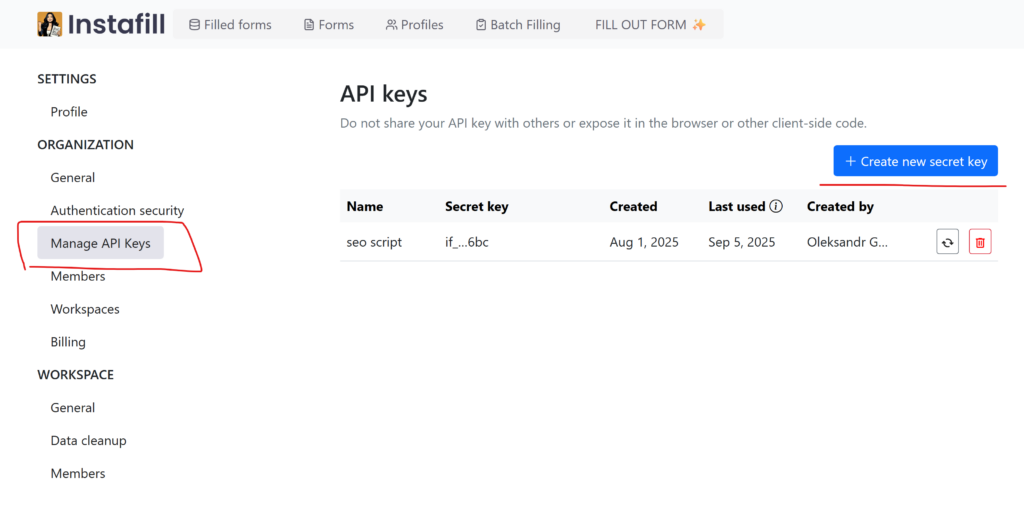The height and width of the screenshot is (518, 1024).
Task: Open Profile under Settings
Action: pyautogui.click(x=69, y=112)
